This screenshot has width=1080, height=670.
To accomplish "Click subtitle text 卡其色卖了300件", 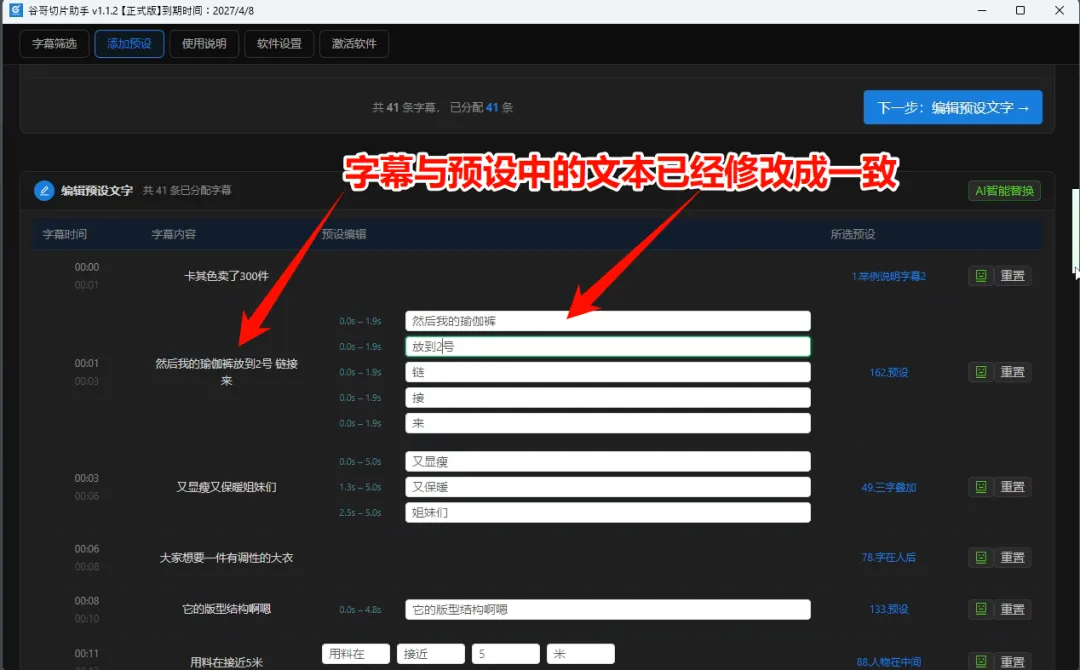I will (x=227, y=276).
